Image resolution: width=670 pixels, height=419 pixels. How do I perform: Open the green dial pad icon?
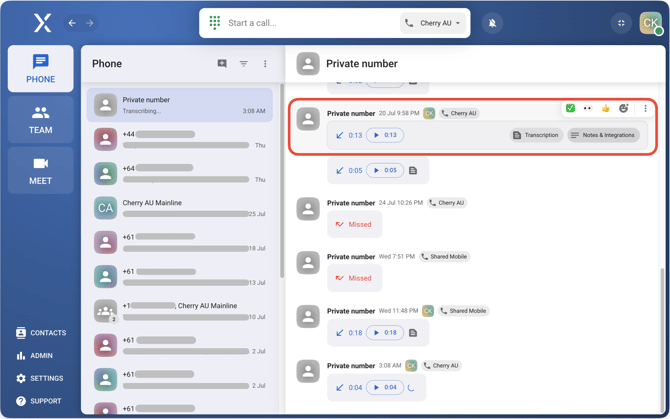point(215,23)
